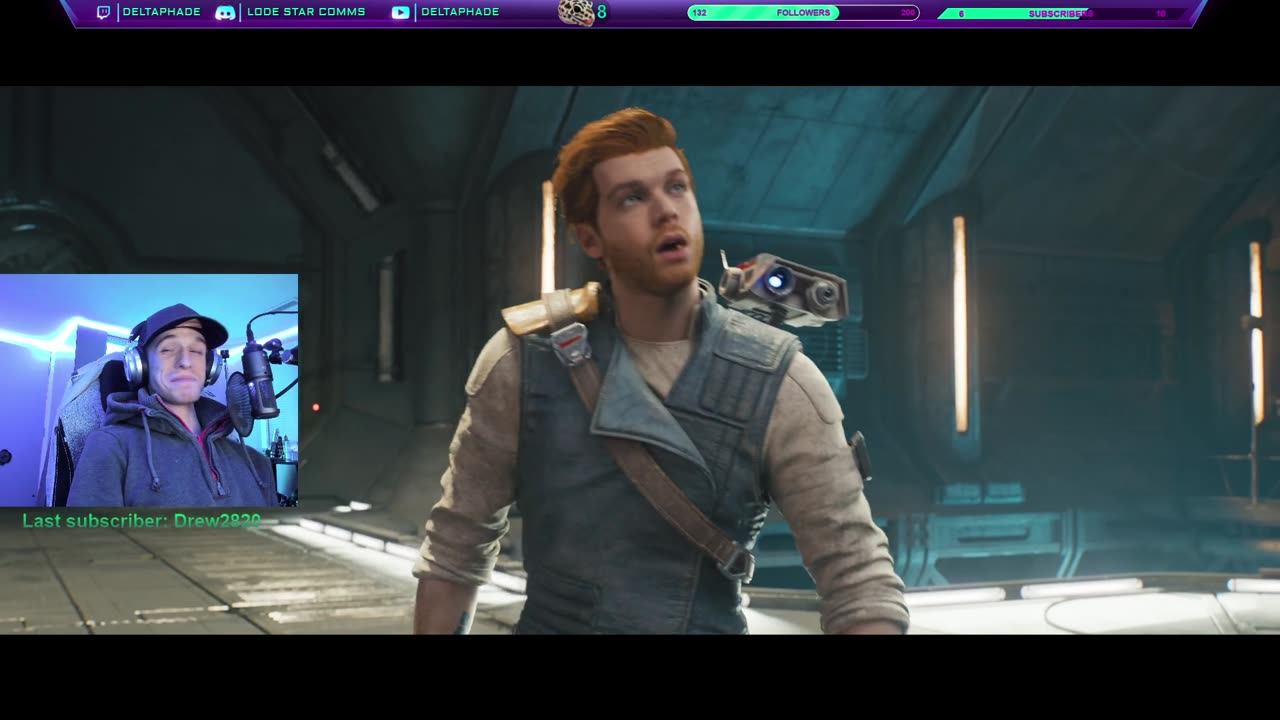This screenshot has width=1280, height=720.
Task: Click the streamer webcam overlay
Action: point(149,390)
